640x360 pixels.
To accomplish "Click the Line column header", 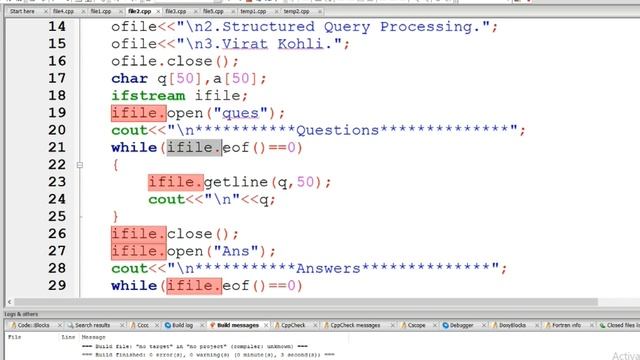I will [x=68, y=337].
